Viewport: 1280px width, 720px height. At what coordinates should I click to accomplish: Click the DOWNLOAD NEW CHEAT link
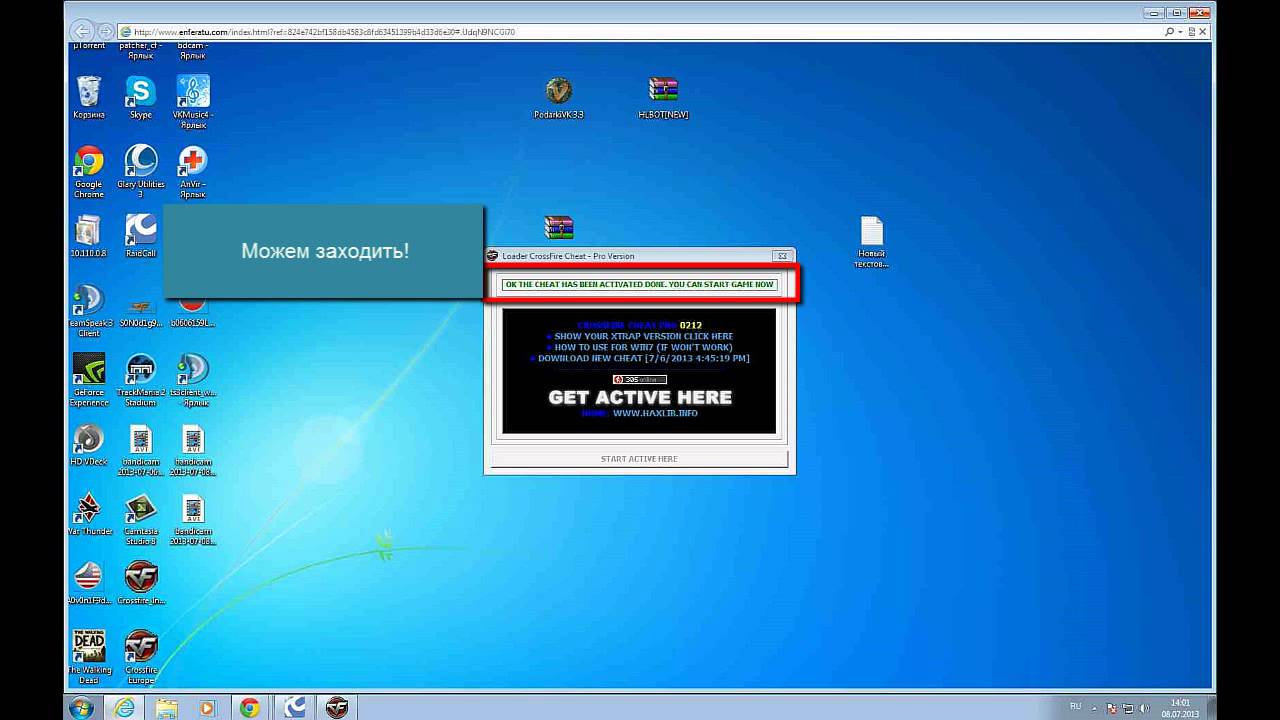coord(644,358)
